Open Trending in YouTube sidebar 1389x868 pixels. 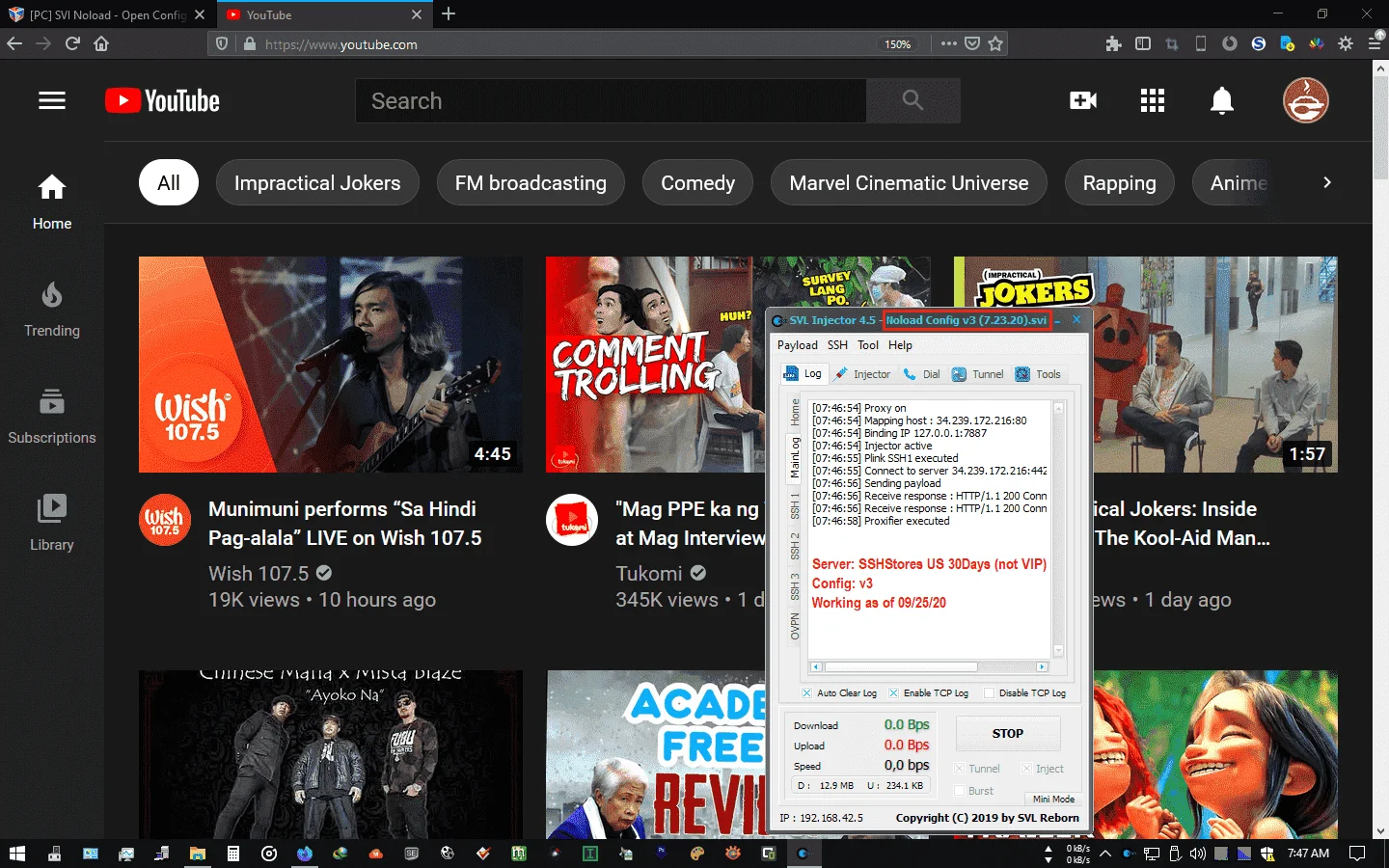(x=52, y=310)
